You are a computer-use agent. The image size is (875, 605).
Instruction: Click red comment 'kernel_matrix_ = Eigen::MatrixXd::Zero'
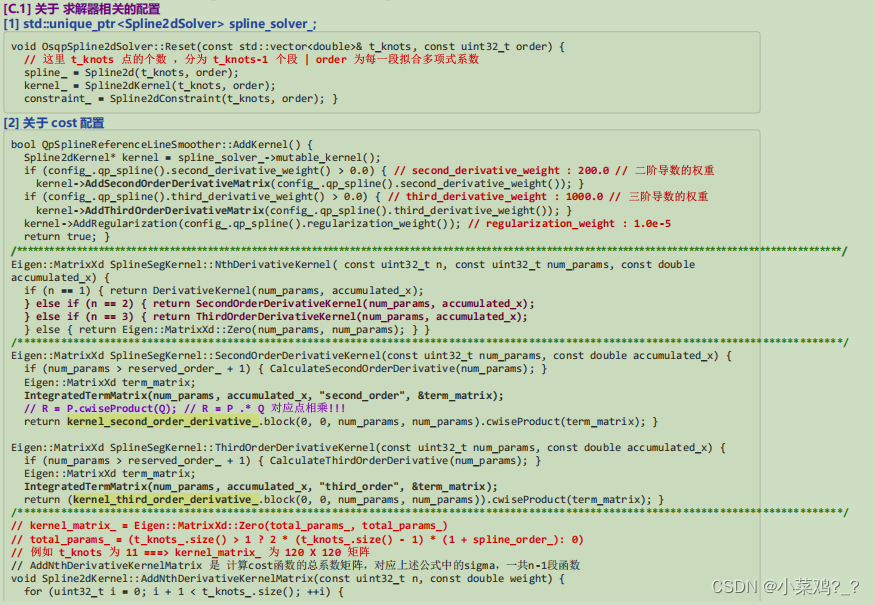point(229,526)
